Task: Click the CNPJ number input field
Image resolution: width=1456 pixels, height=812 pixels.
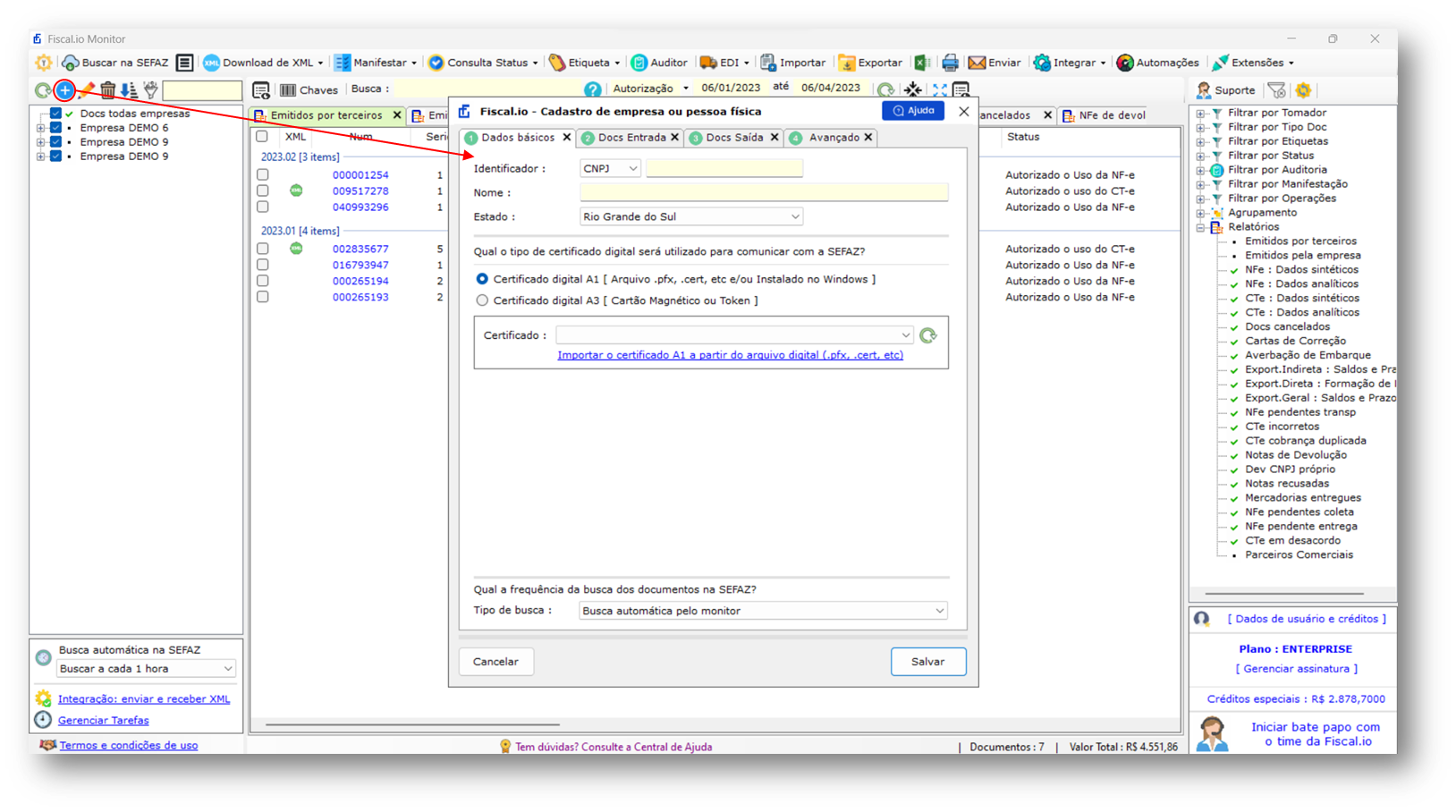Action: point(724,168)
